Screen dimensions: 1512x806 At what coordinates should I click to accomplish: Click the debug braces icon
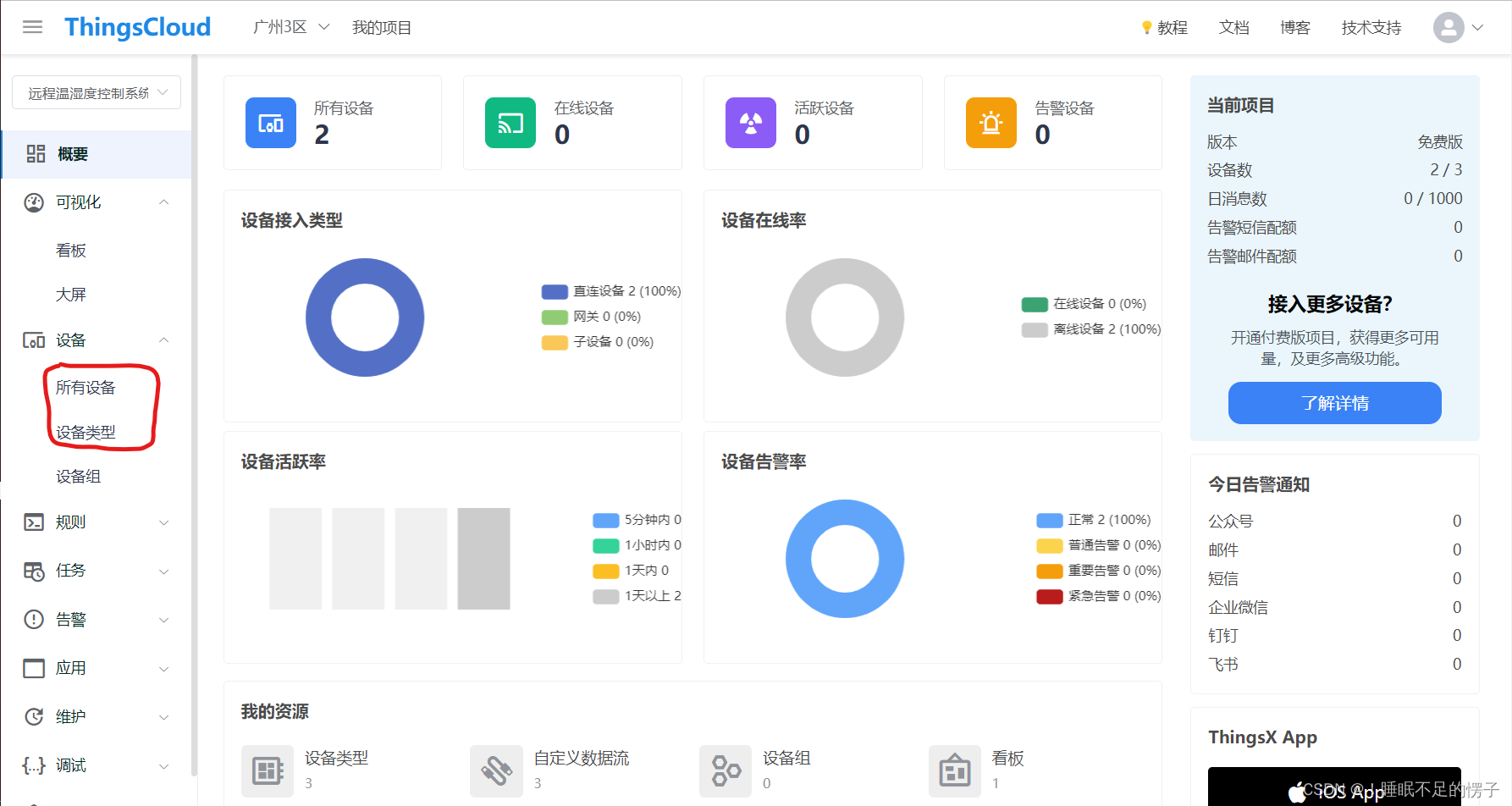pos(34,765)
